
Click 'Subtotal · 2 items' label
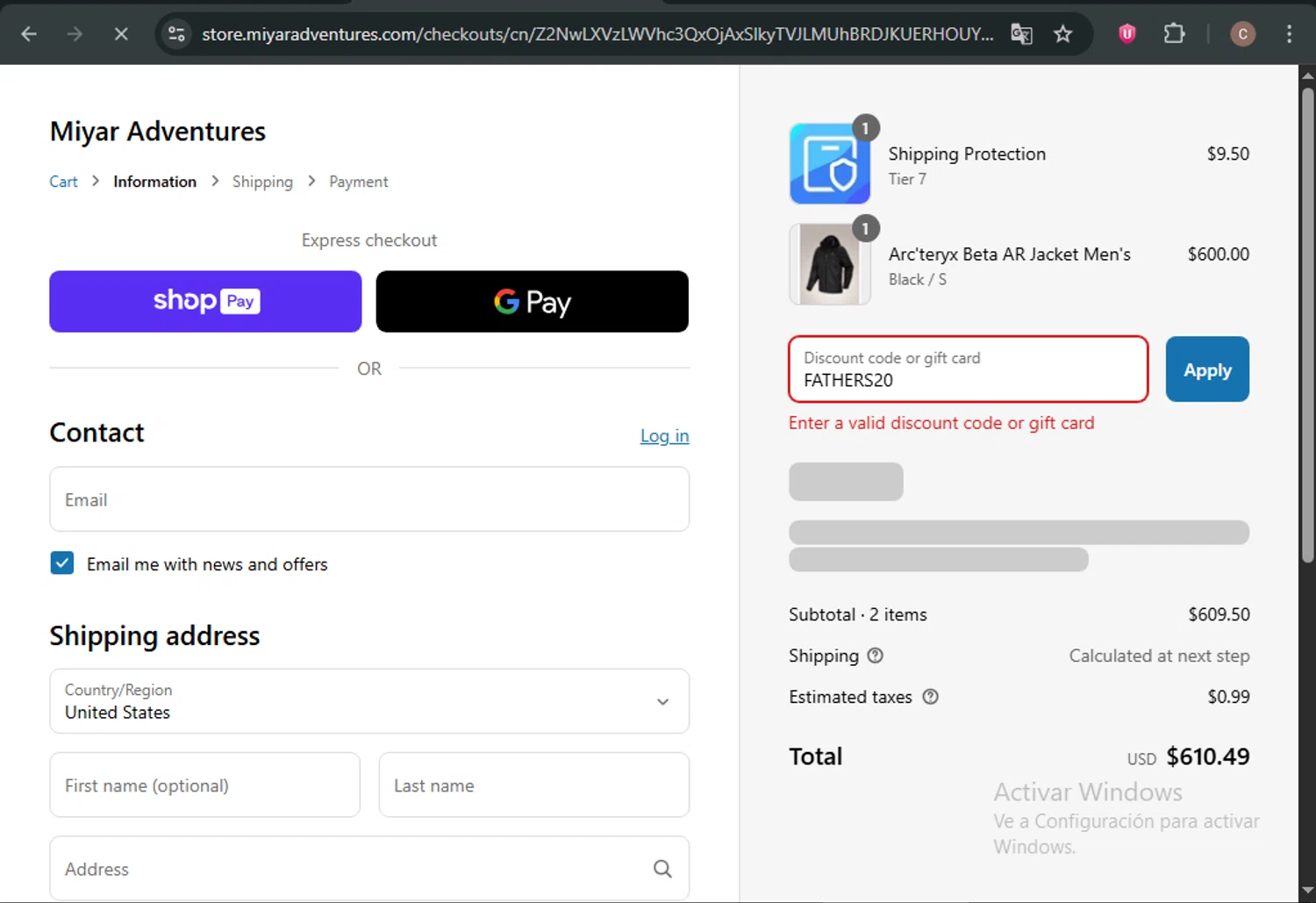858,614
